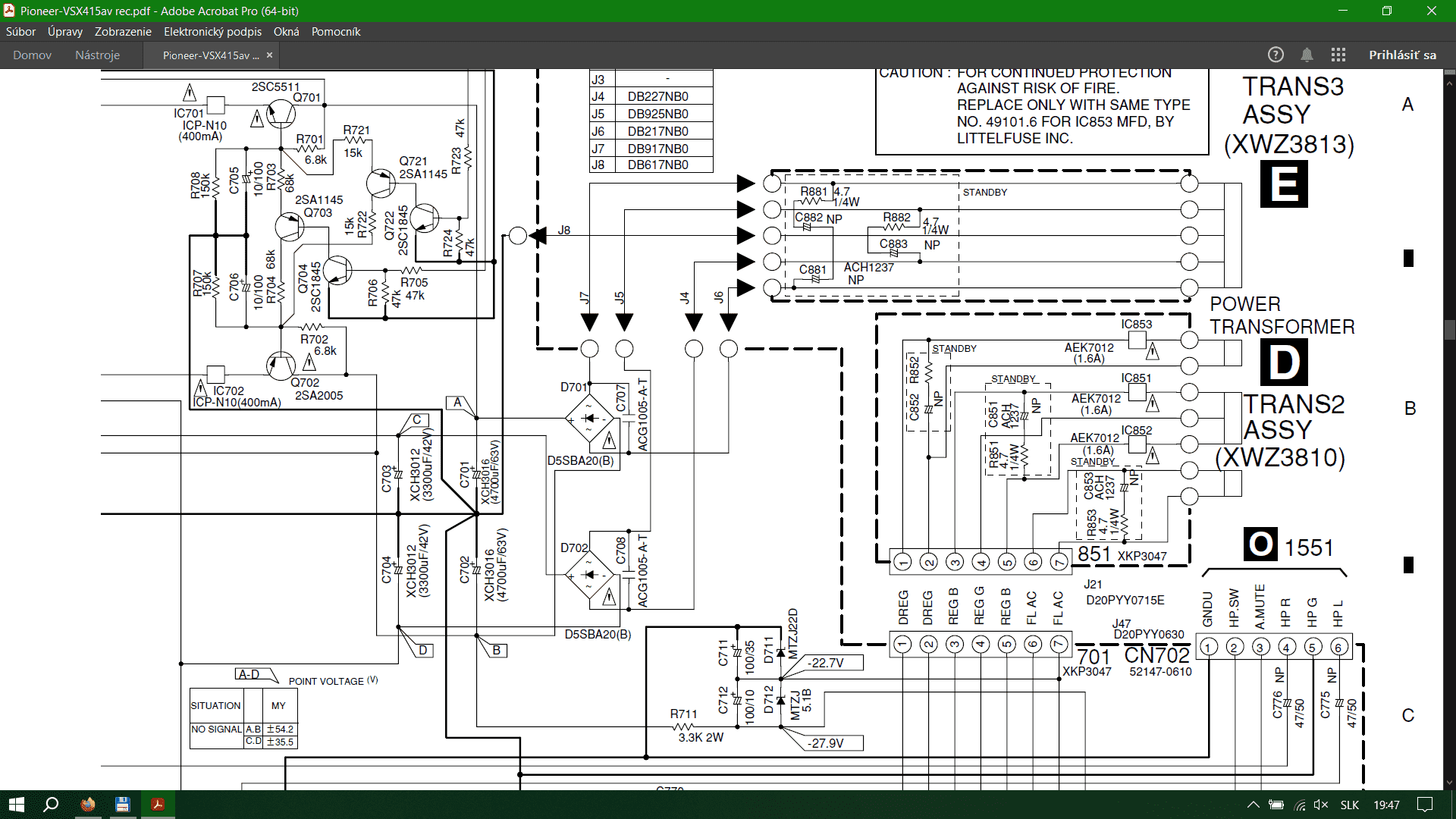Open the Pomocník menu
The height and width of the screenshot is (819, 1456).
pos(335,32)
